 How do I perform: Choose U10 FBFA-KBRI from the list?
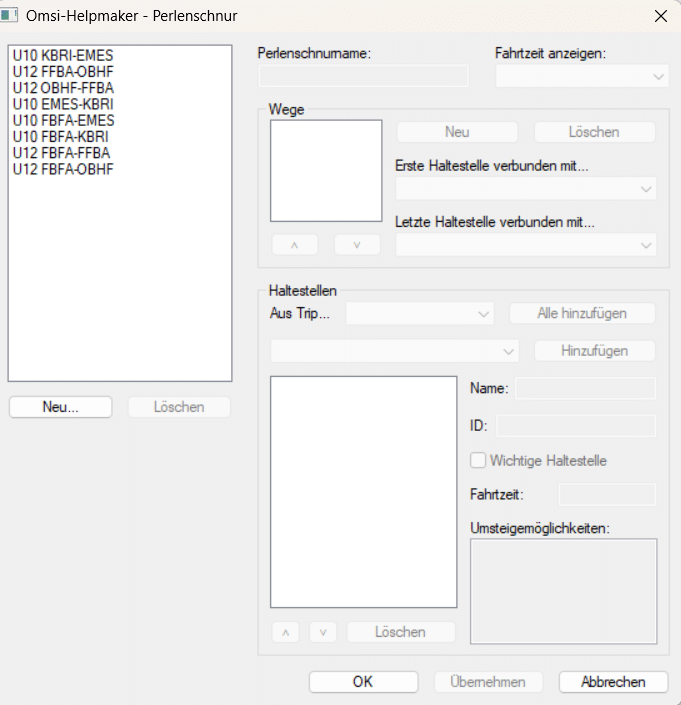click(61, 137)
